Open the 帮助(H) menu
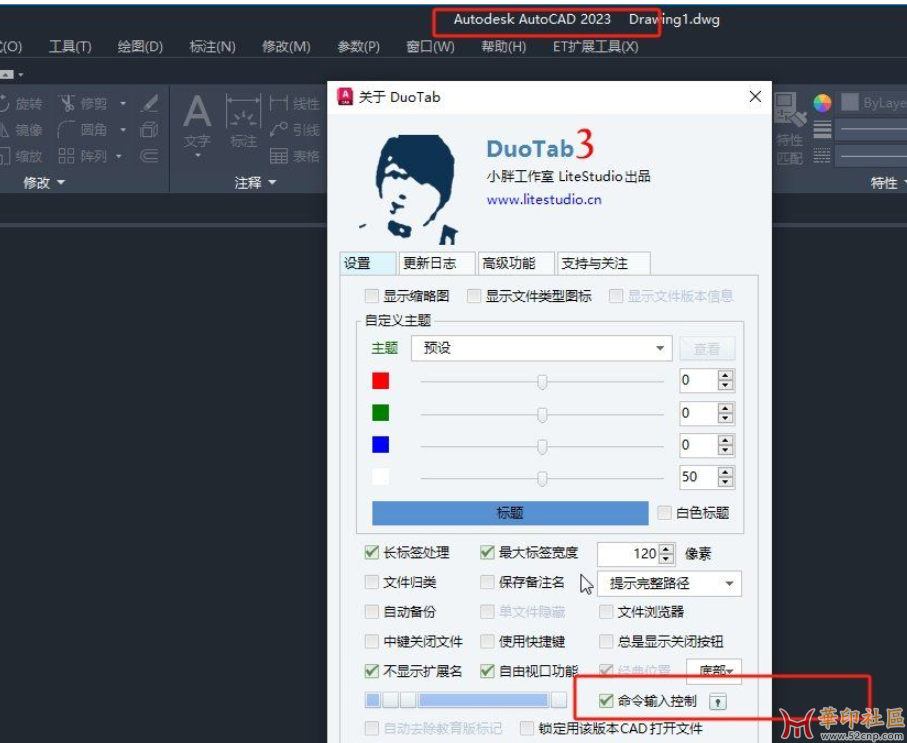 click(503, 46)
